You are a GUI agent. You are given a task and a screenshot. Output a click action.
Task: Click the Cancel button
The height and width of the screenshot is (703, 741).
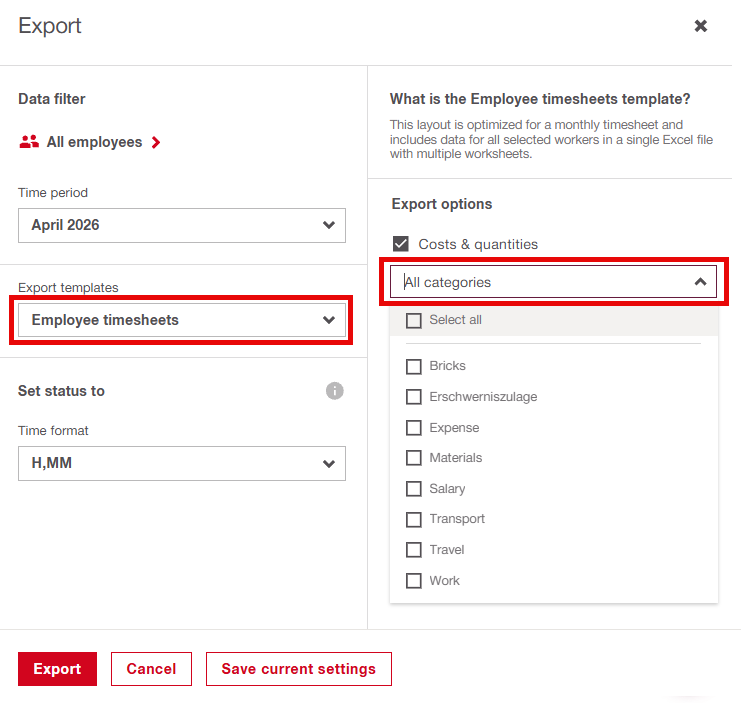[x=151, y=669]
